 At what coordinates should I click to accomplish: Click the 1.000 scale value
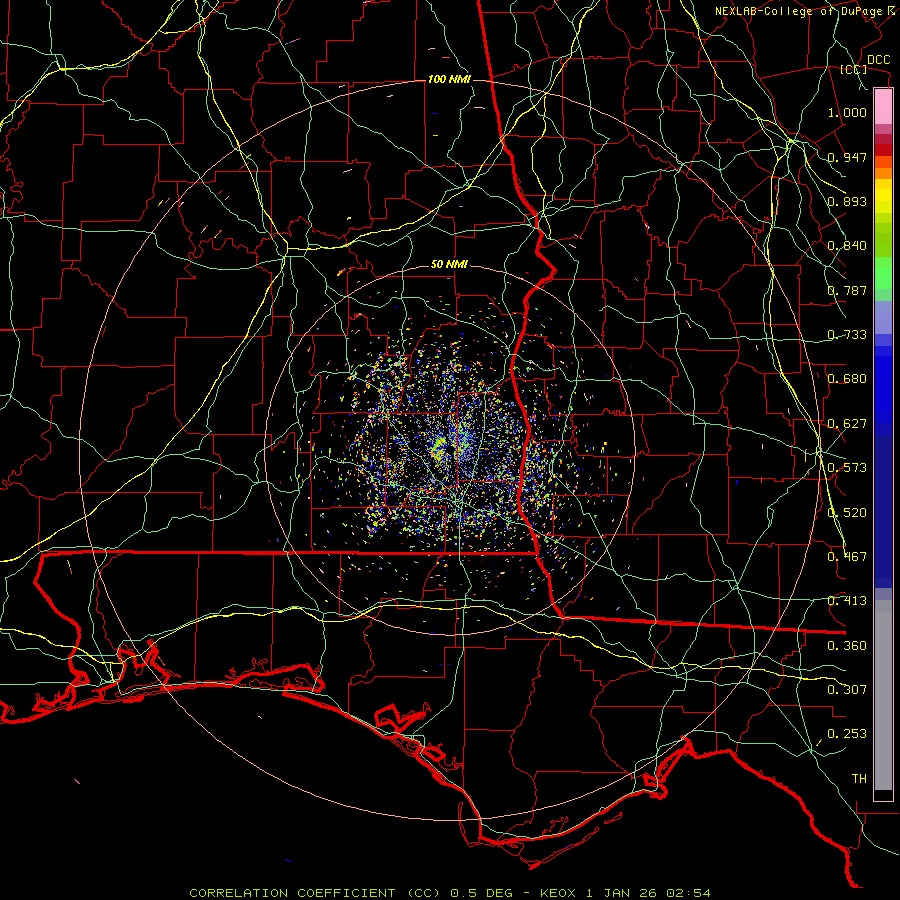847,112
